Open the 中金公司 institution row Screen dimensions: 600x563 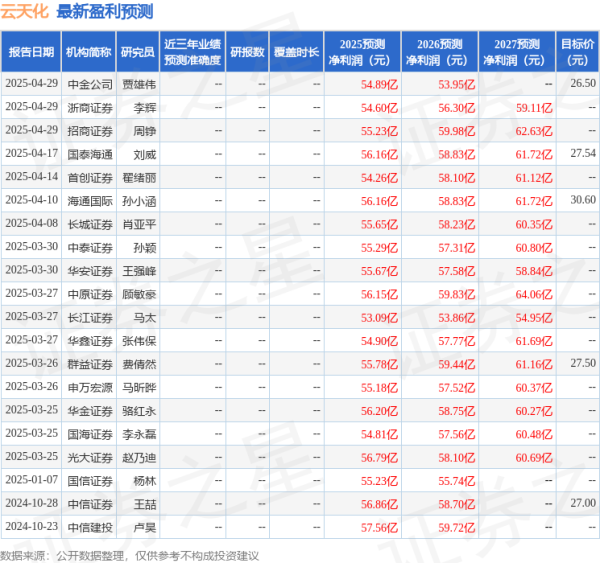pyautogui.click(x=88, y=83)
